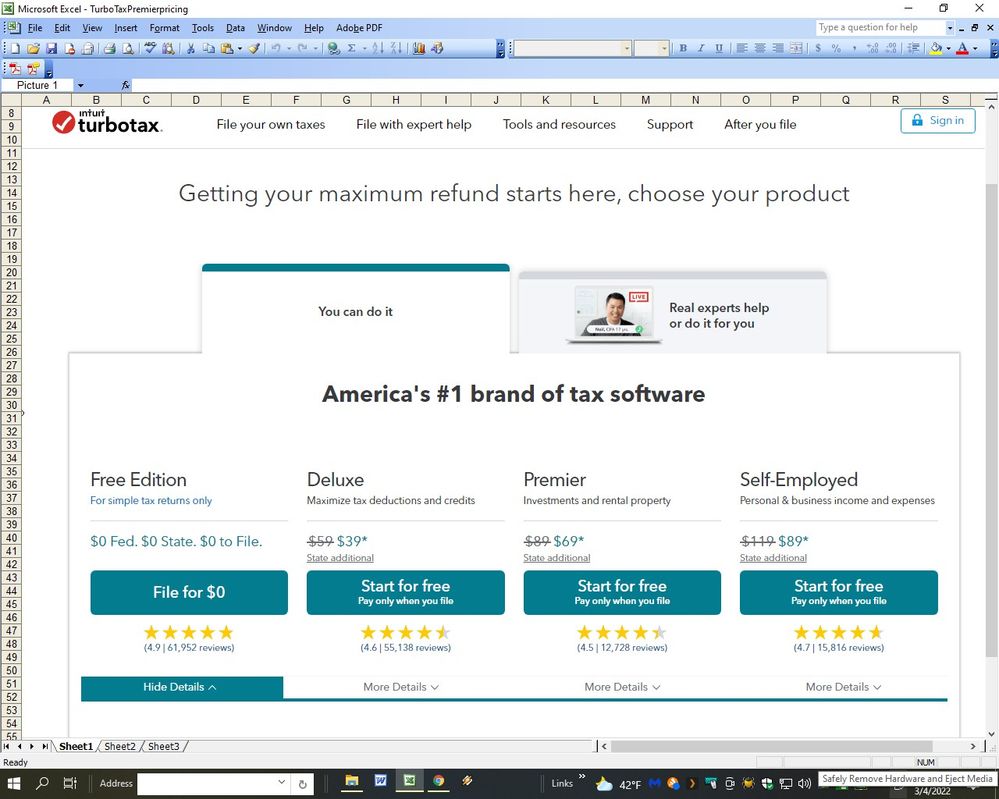
Task: Open Windows Start menu
Action: pos(13,783)
